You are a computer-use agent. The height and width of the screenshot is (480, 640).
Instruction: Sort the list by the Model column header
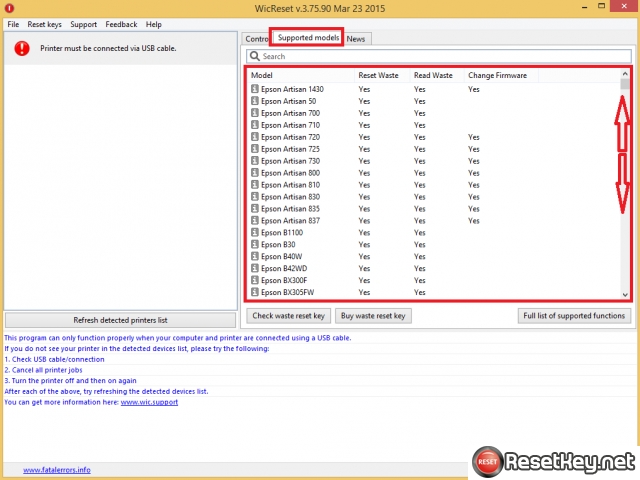click(x=262, y=76)
